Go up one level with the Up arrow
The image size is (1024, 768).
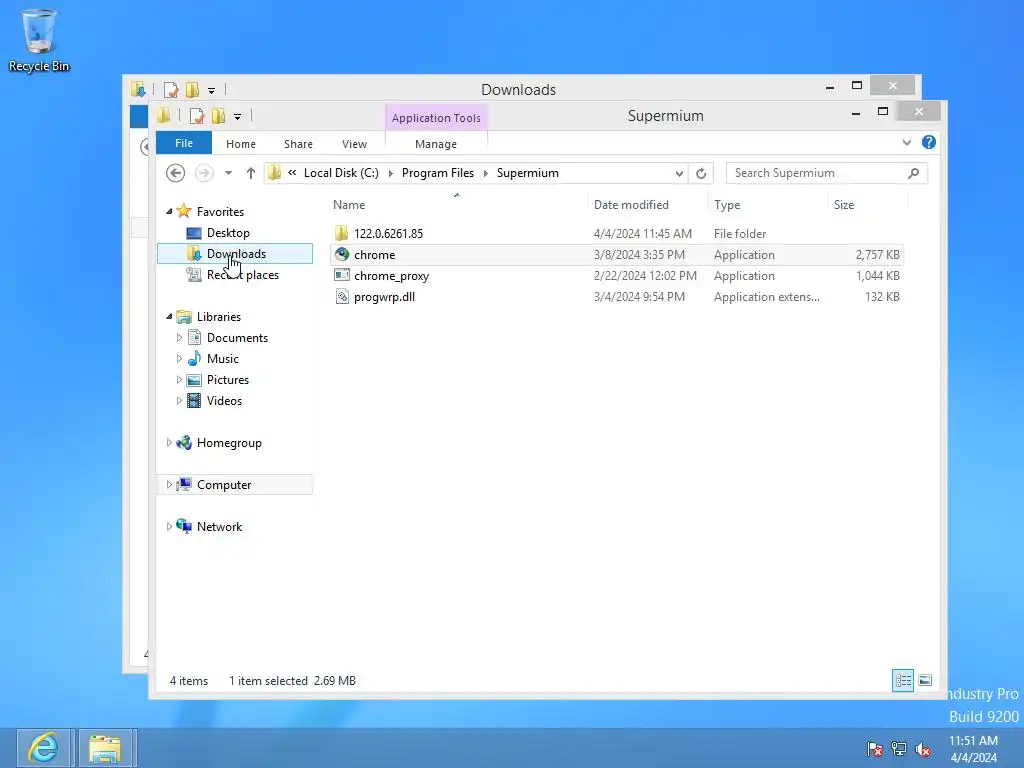(251, 173)
